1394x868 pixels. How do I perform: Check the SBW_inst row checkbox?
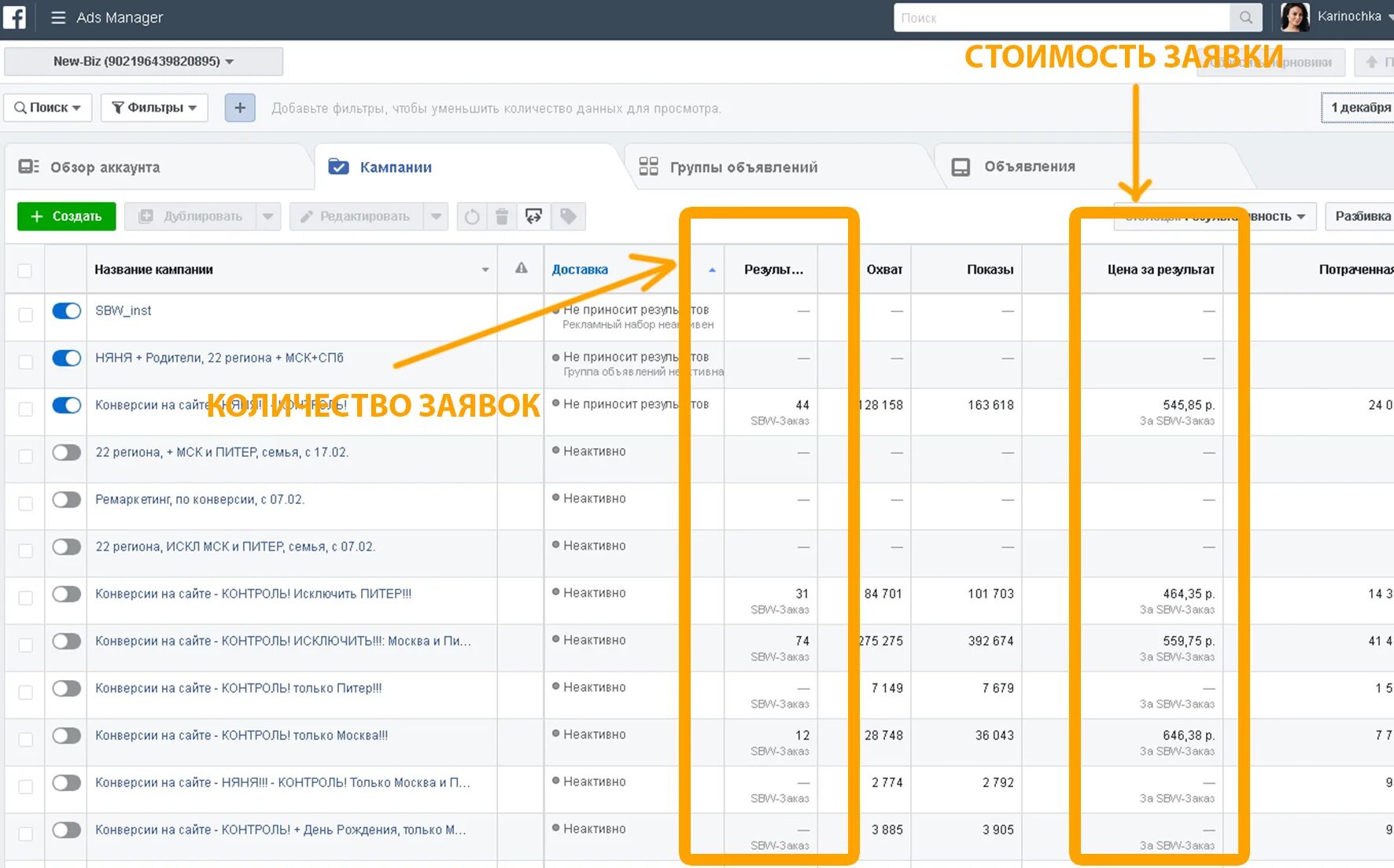click(x=25, y=314)
